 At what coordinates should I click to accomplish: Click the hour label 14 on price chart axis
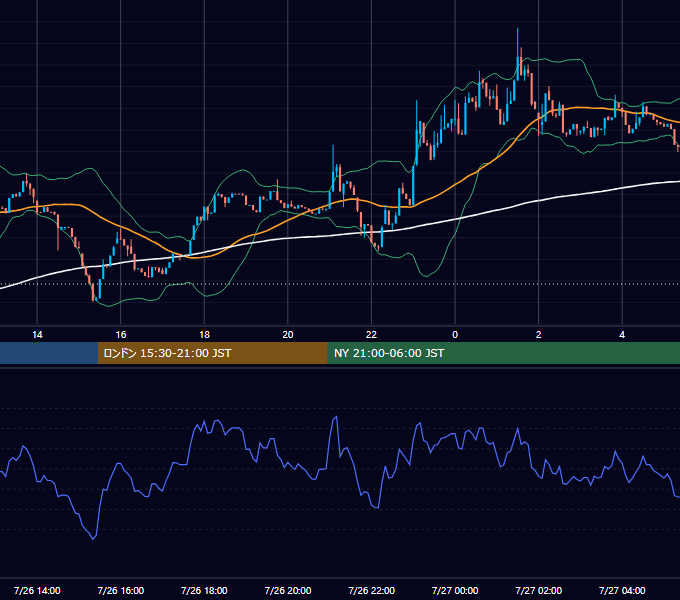[x=37, y=335]
